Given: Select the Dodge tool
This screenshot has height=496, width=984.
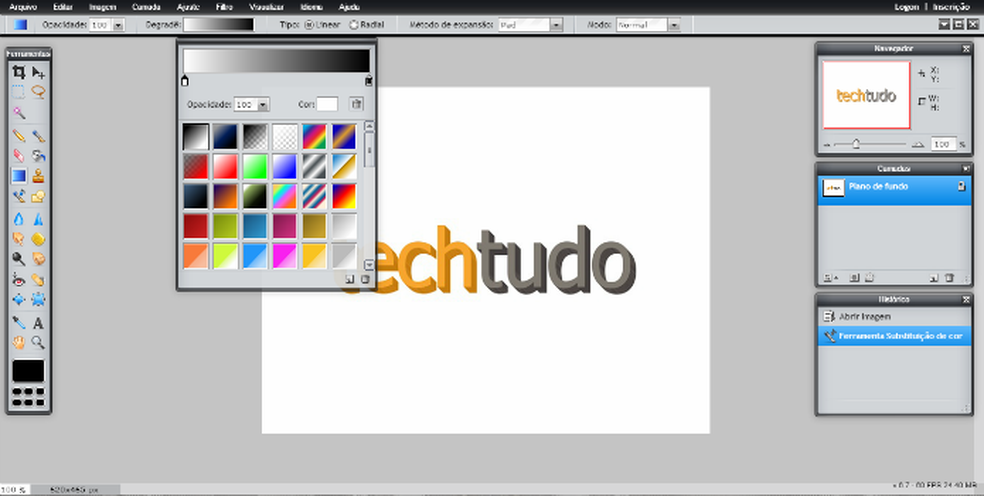Looking at the screenshot, I should tap(19, 259).
